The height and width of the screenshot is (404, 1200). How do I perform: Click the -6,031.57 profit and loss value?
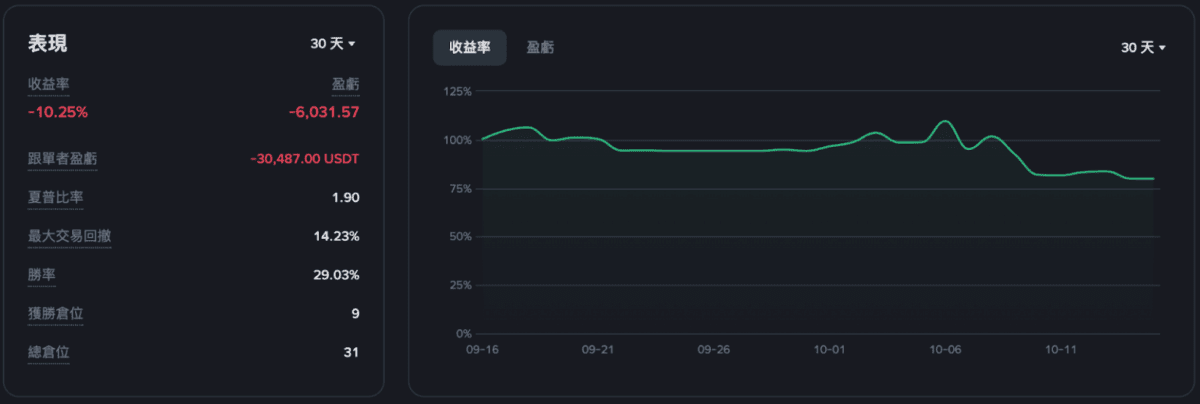pyautogui.click(x=323, y=112)
